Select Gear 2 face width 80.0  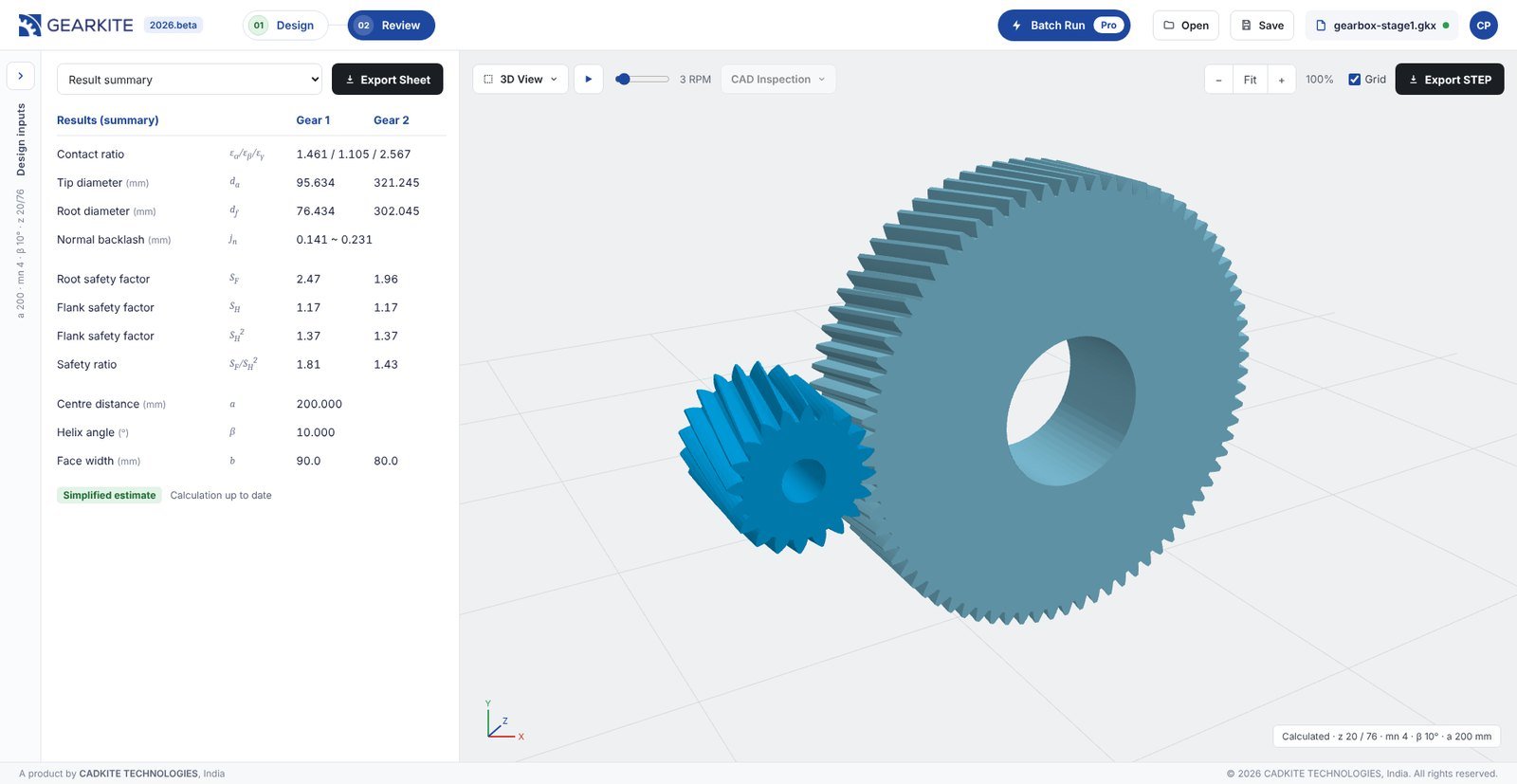pos(386,461)
